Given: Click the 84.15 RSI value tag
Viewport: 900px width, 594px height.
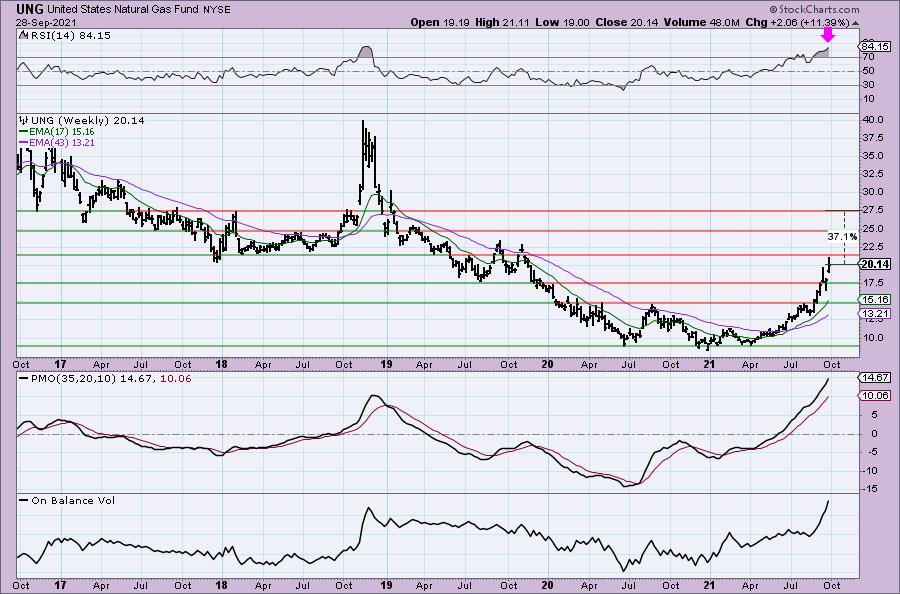Looking at the screenshot, I should pos(875,46).
